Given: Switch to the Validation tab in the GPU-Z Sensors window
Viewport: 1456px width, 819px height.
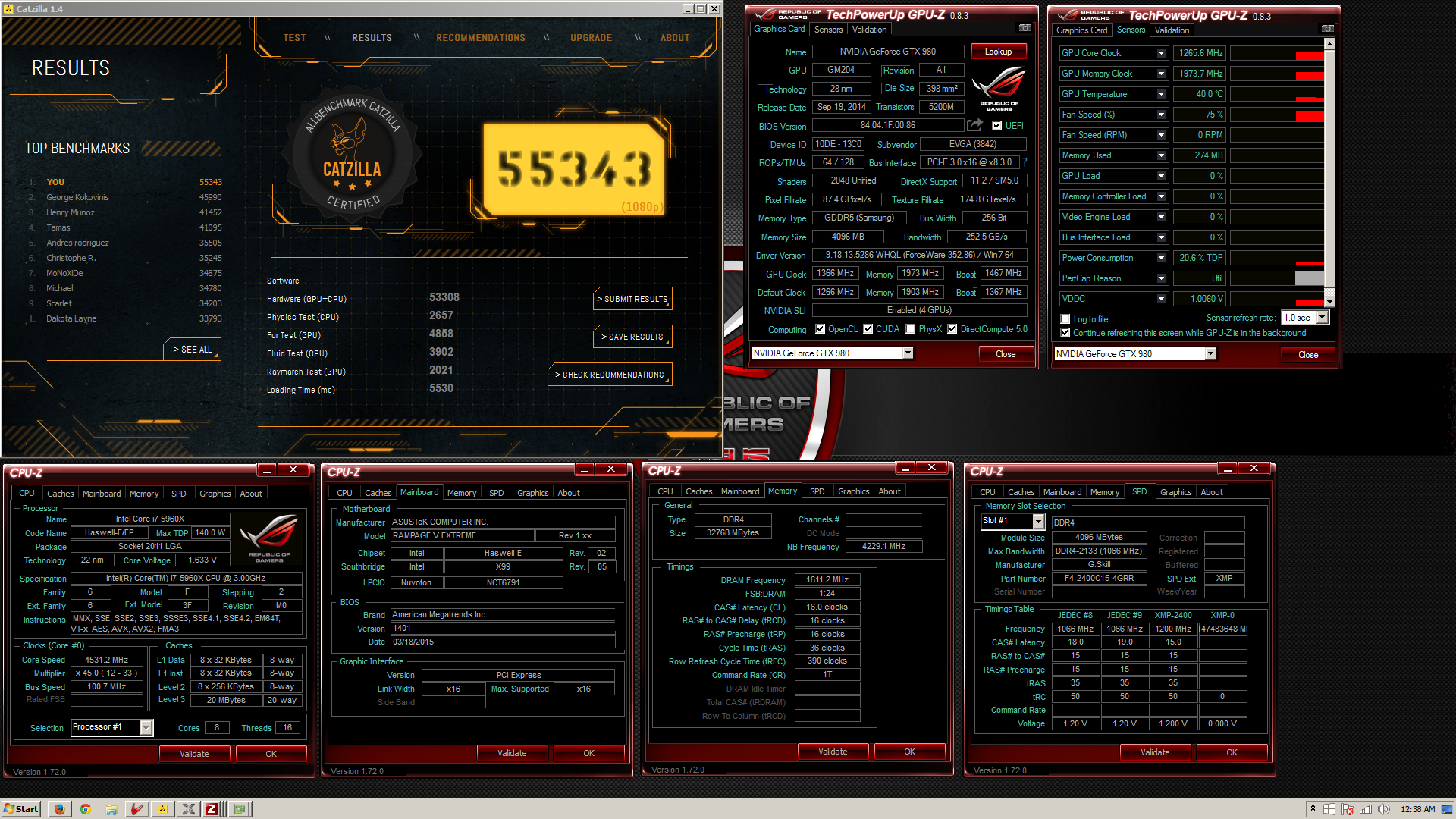Looking at the screenshot, I should pyautogui.click(x=1172, y=30).
